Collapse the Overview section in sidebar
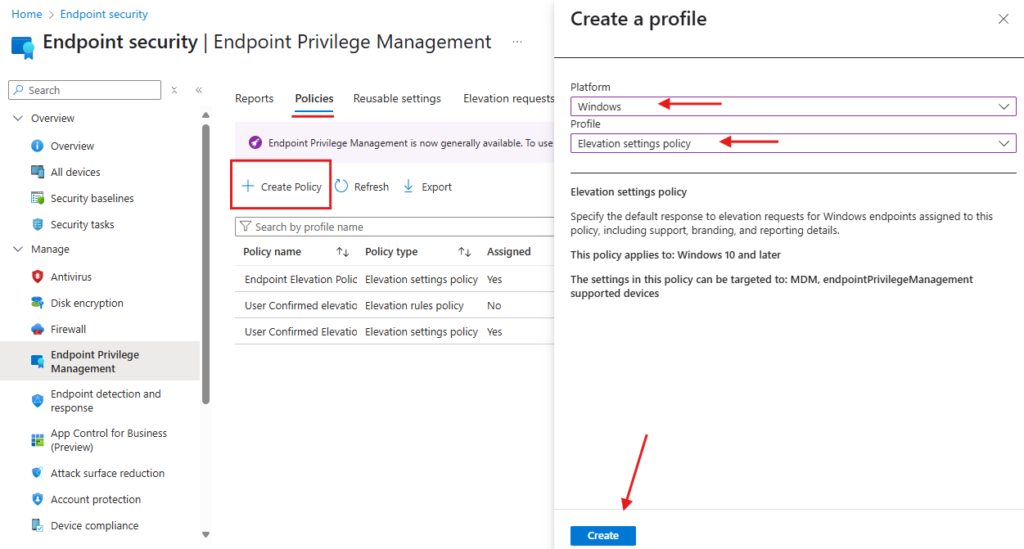This screenshot has height=549, width=1024. pos(18,118)
